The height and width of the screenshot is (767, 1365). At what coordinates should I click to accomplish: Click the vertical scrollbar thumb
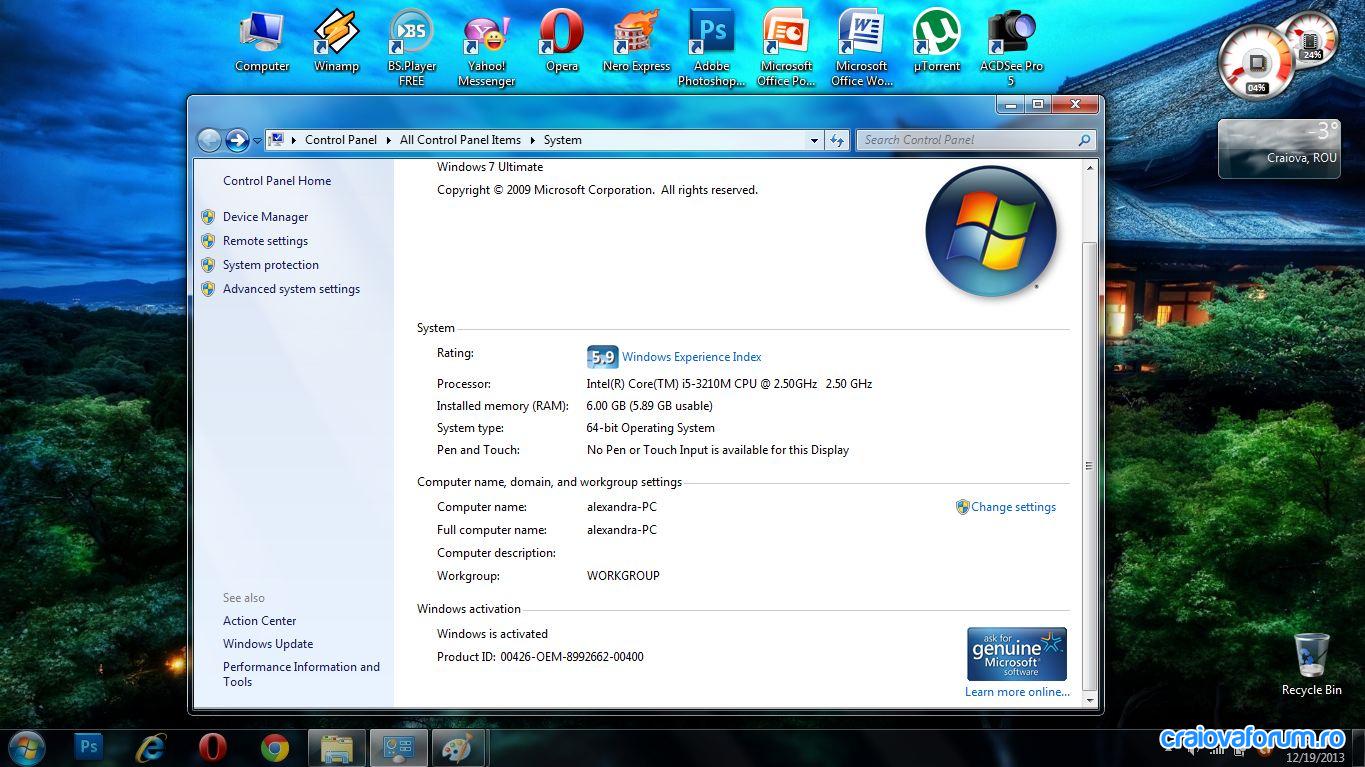click(x=1089, y=466)
